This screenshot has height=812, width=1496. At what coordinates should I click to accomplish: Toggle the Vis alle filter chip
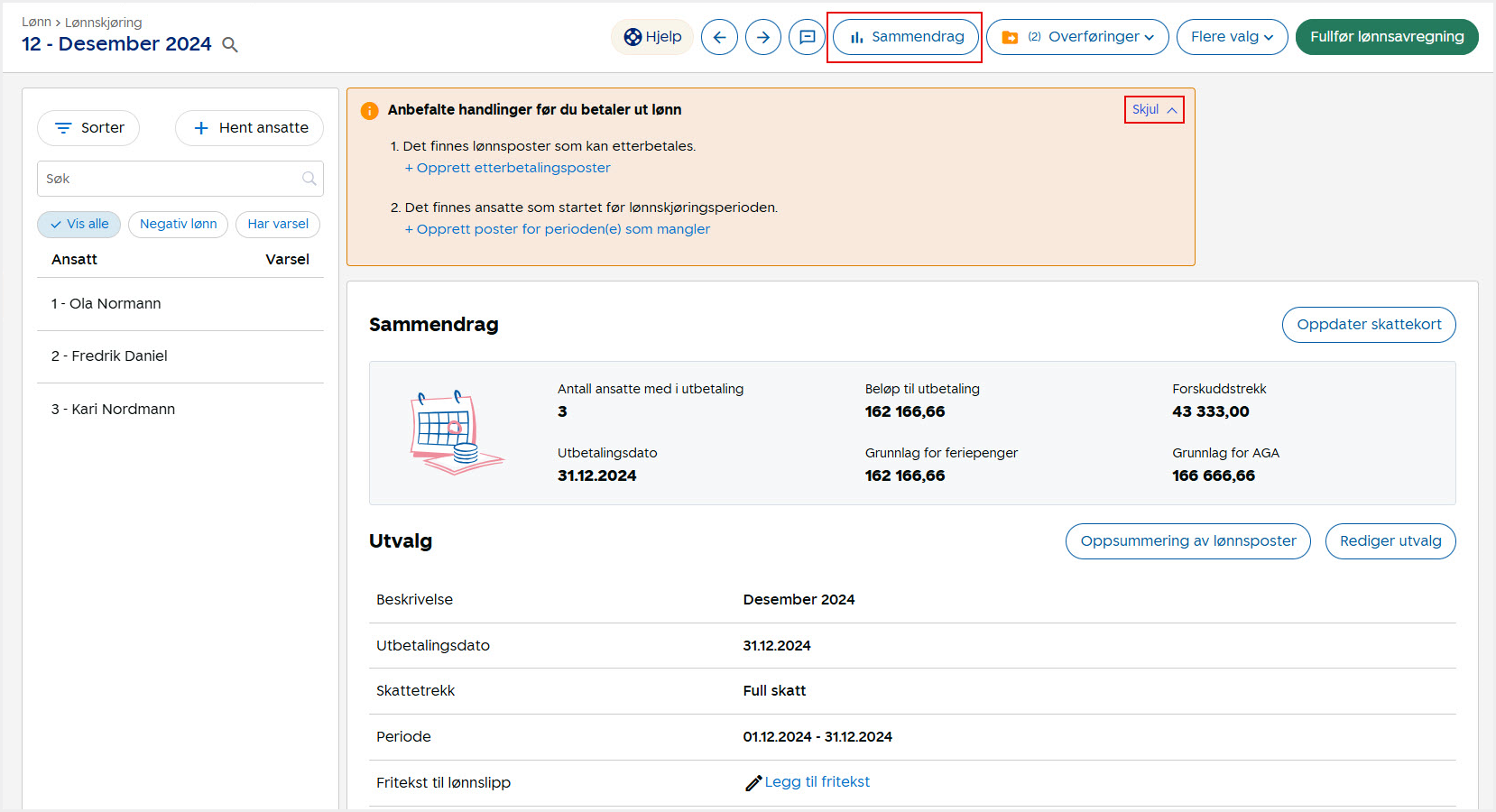[78, 225]
